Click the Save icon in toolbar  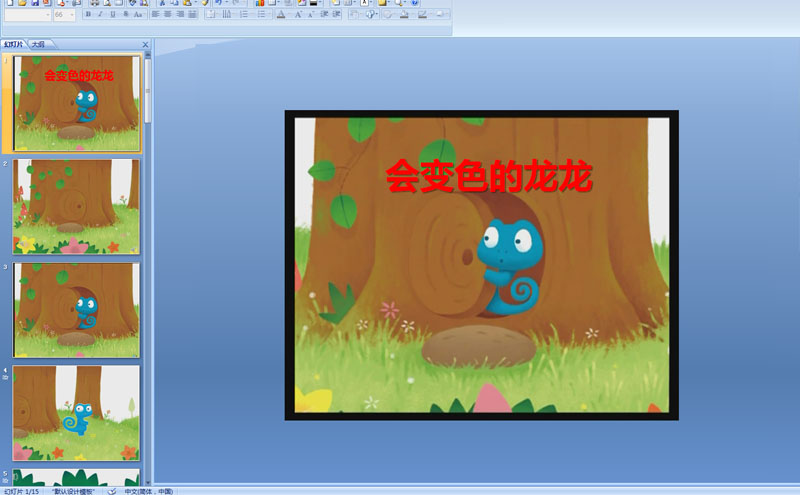coord(33,3)
